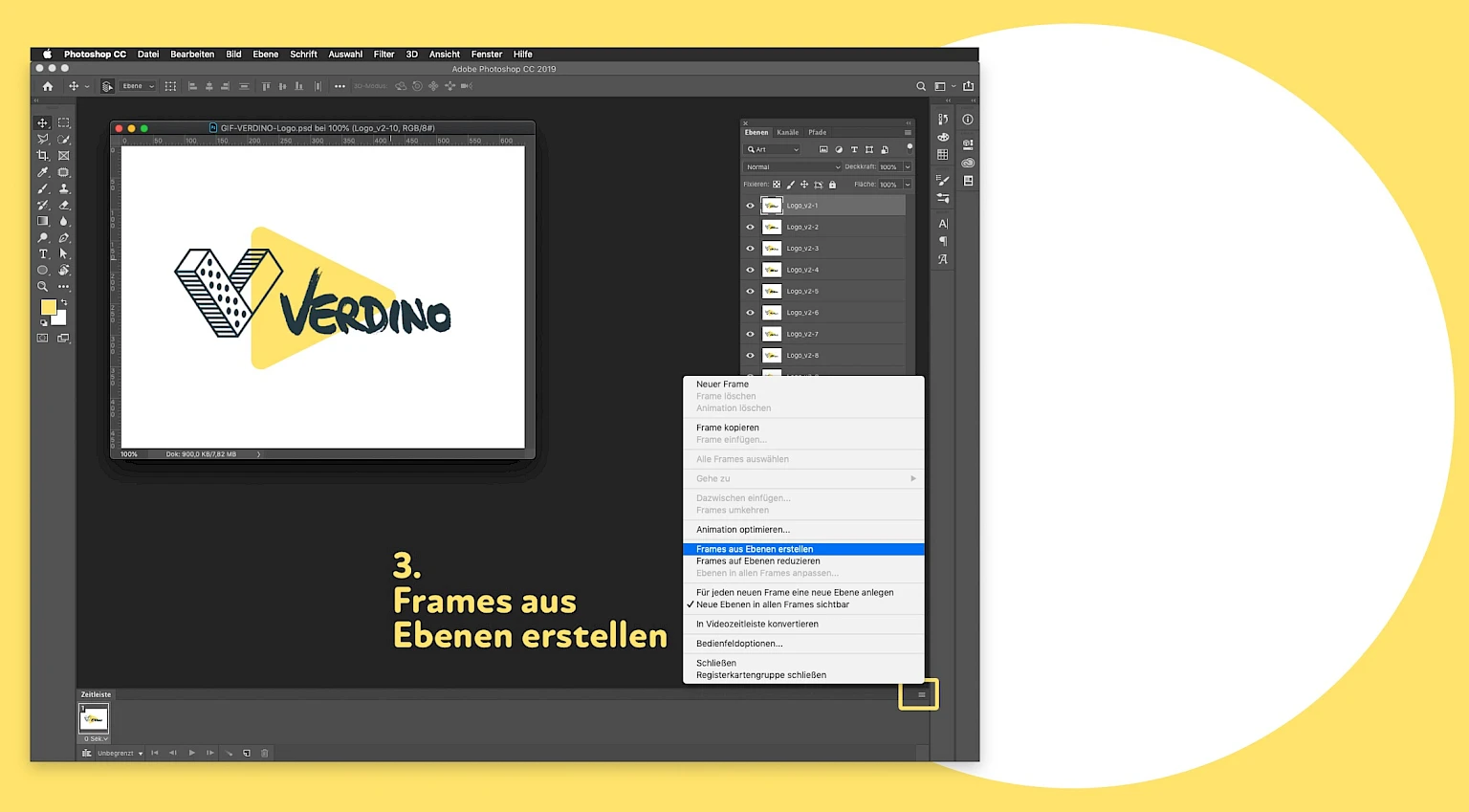Viewport: 1469px width, 812px height.
Task: Select the Path Selection arrow tool
Action: [64, 253]
